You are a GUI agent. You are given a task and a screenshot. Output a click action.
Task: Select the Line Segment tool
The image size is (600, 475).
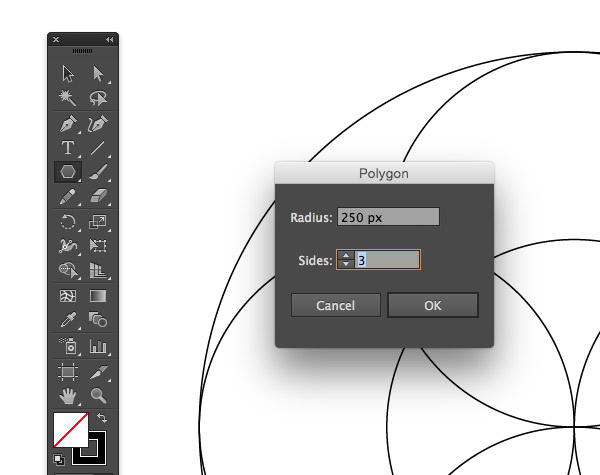click(98, 148)
